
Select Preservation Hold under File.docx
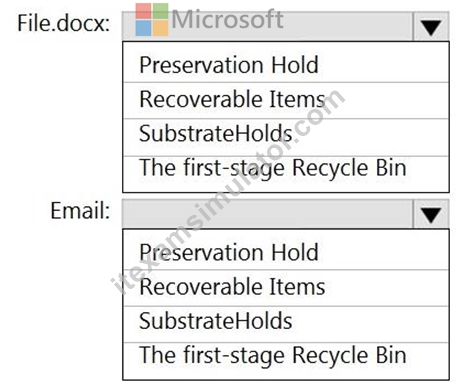tap(286, 64)
